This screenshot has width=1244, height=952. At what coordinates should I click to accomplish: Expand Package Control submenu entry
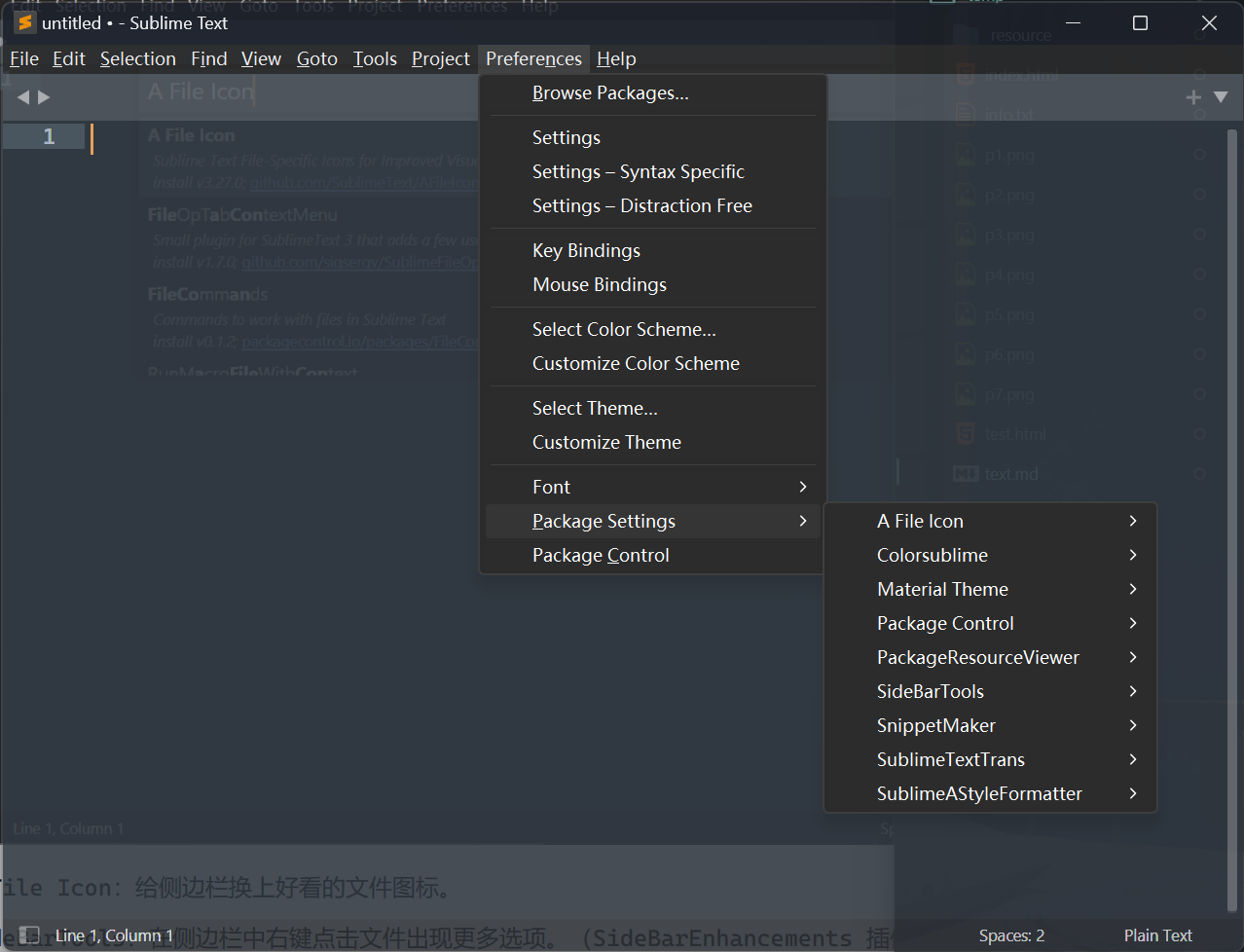990,624
